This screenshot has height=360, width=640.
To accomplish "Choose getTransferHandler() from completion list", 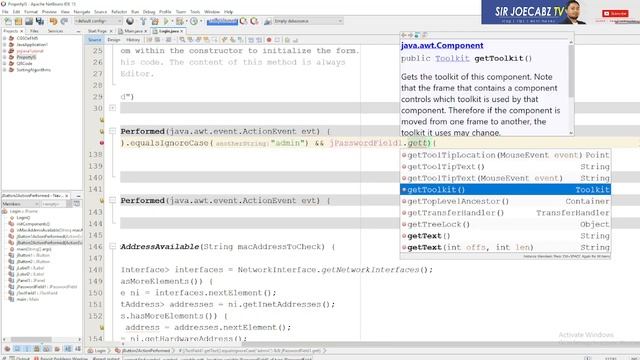I will pos(505,213).
